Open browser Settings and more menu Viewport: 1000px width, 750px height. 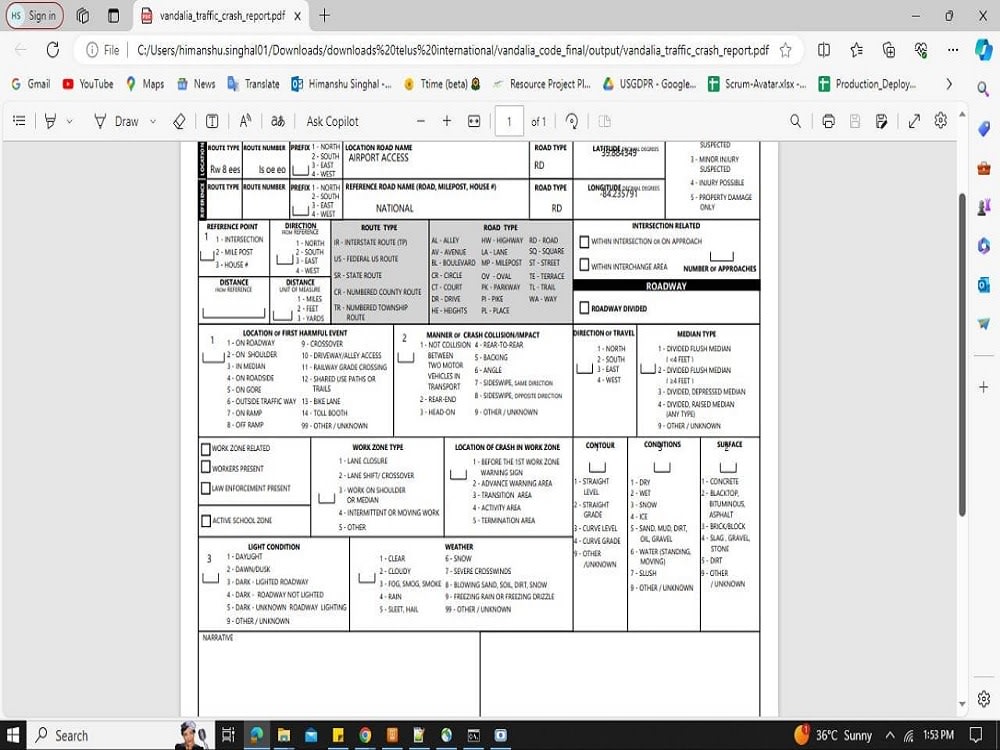pyautogui.click(x=953, y=50)
